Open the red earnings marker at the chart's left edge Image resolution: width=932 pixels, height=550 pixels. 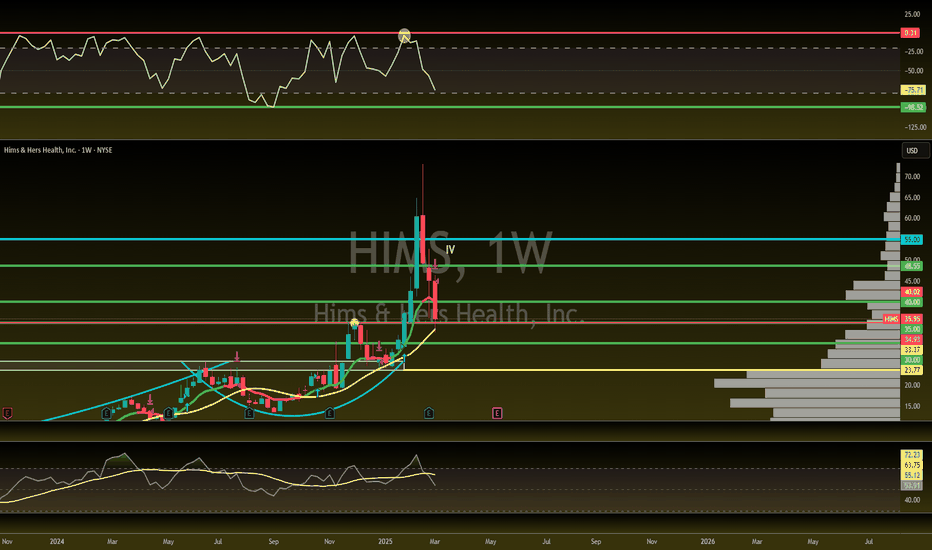point(8,413)
